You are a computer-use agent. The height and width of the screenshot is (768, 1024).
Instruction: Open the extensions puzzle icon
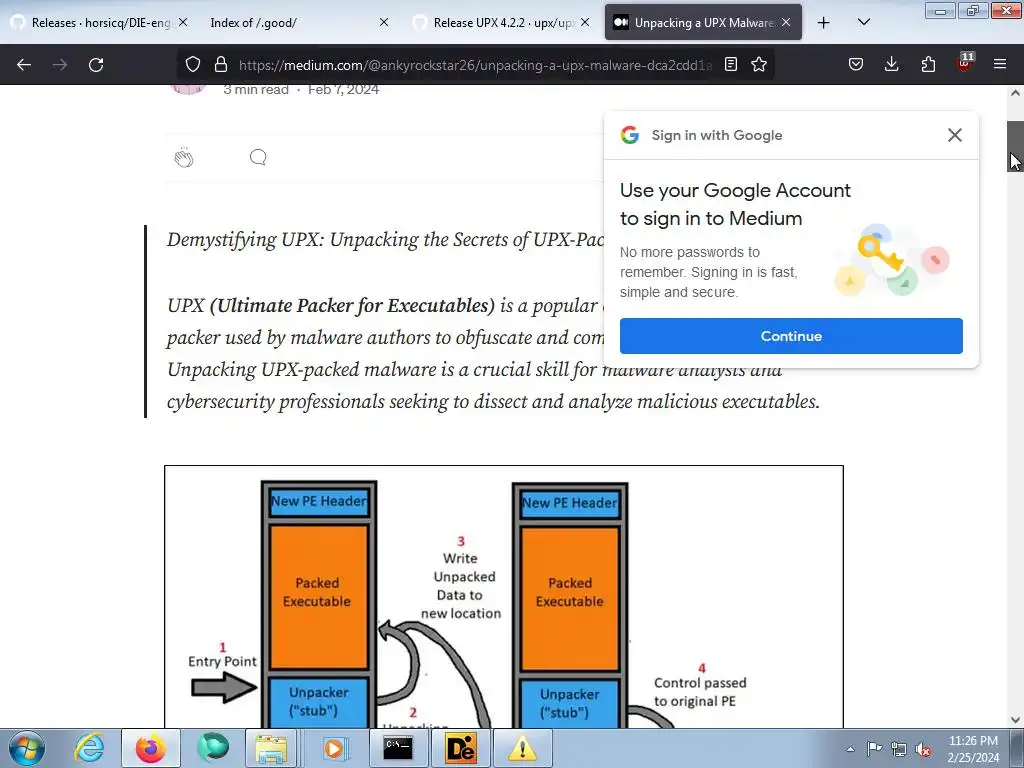pyautogui.click(x=928, y=64)
